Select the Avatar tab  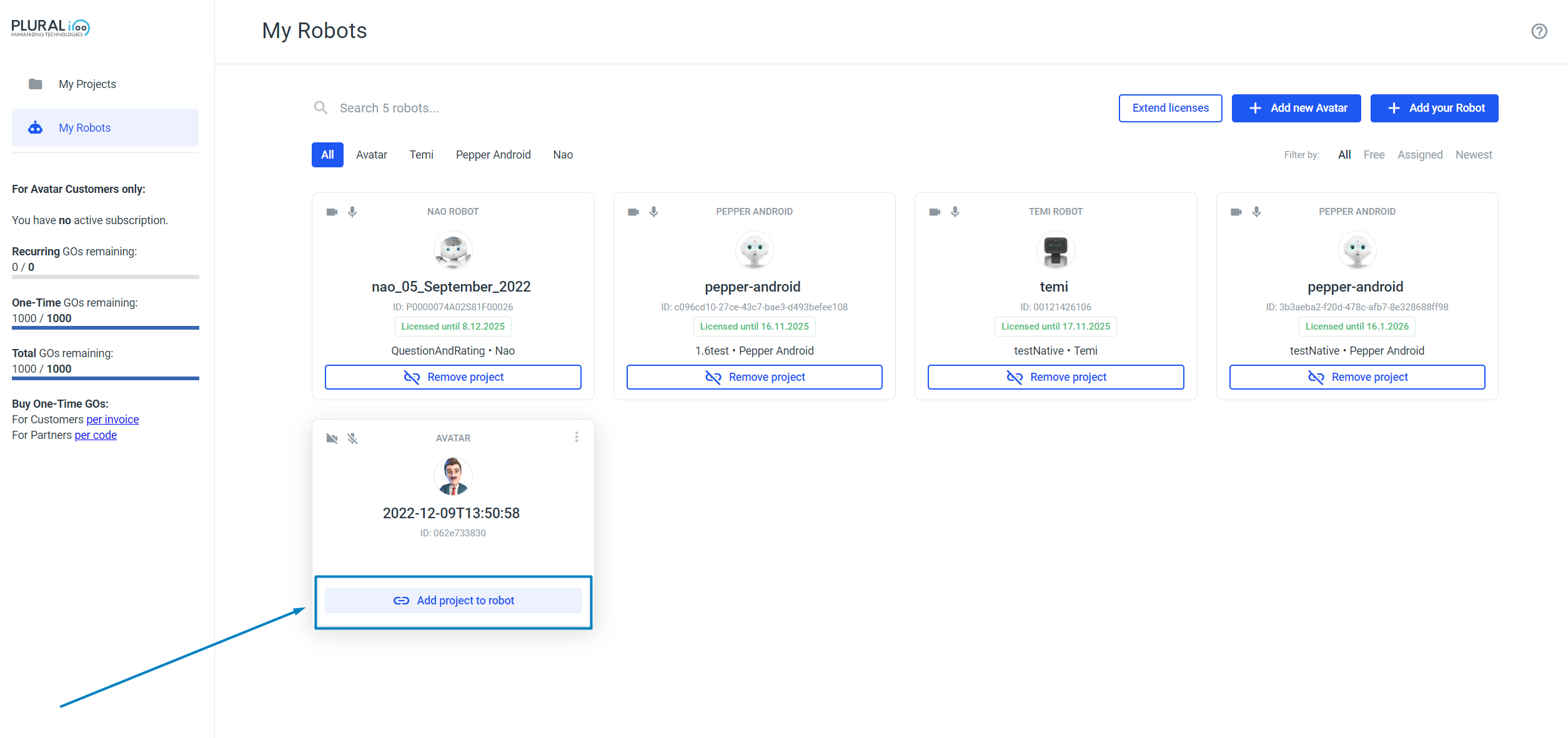coord(372,155)
